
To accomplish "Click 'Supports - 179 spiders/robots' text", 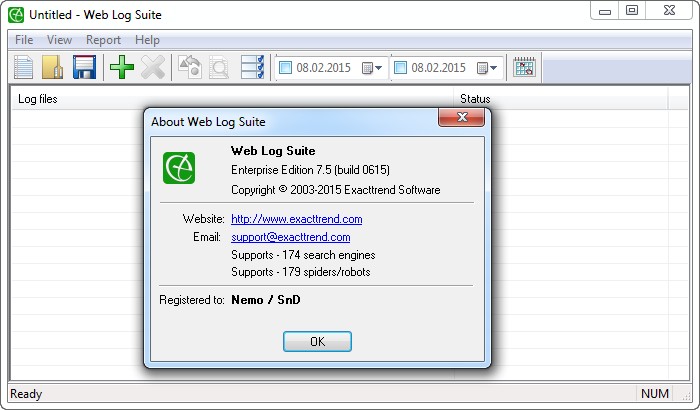I will [x=300, y=272].
